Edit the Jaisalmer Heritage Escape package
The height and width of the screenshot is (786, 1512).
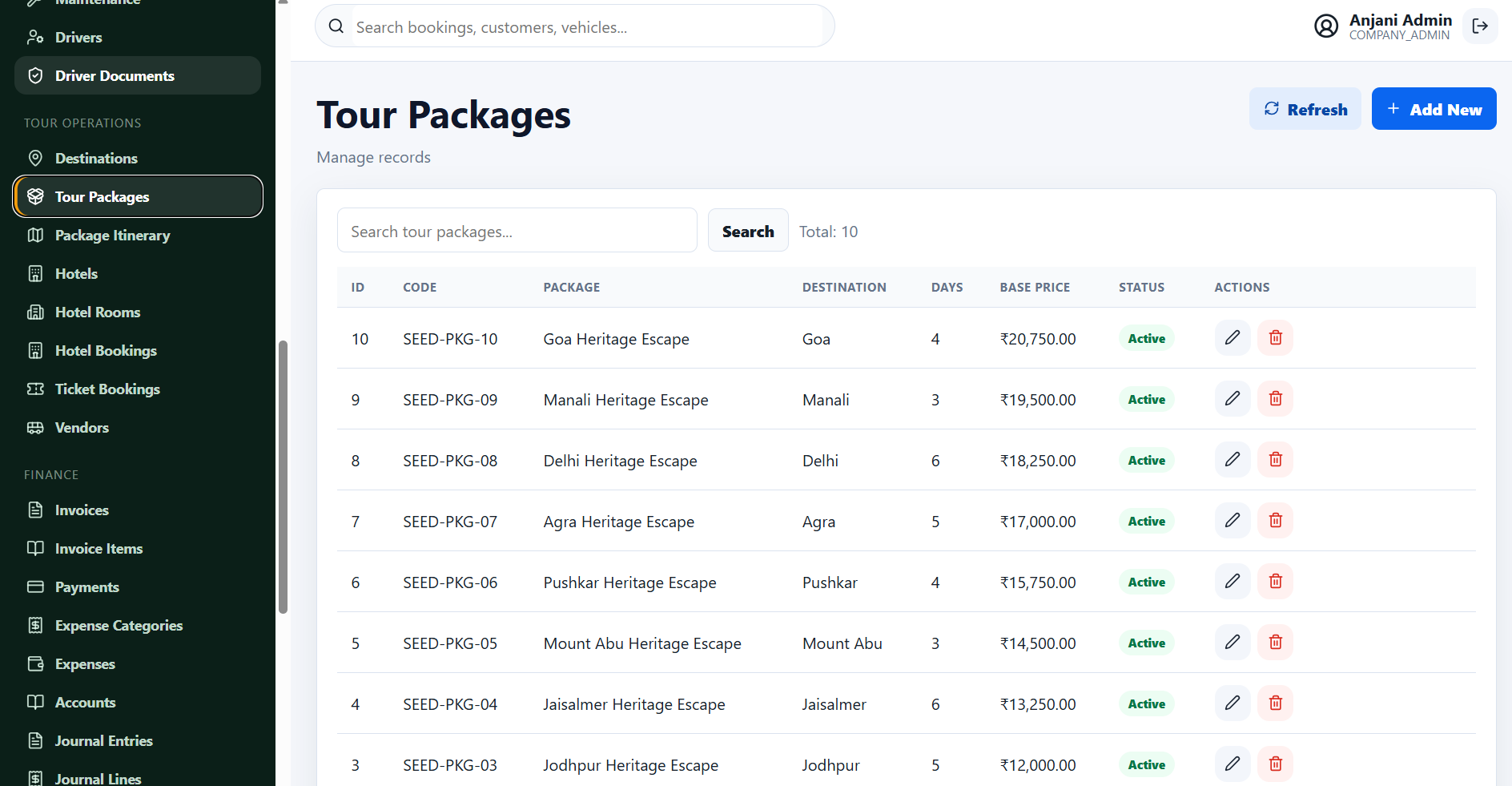[1233, 703]
